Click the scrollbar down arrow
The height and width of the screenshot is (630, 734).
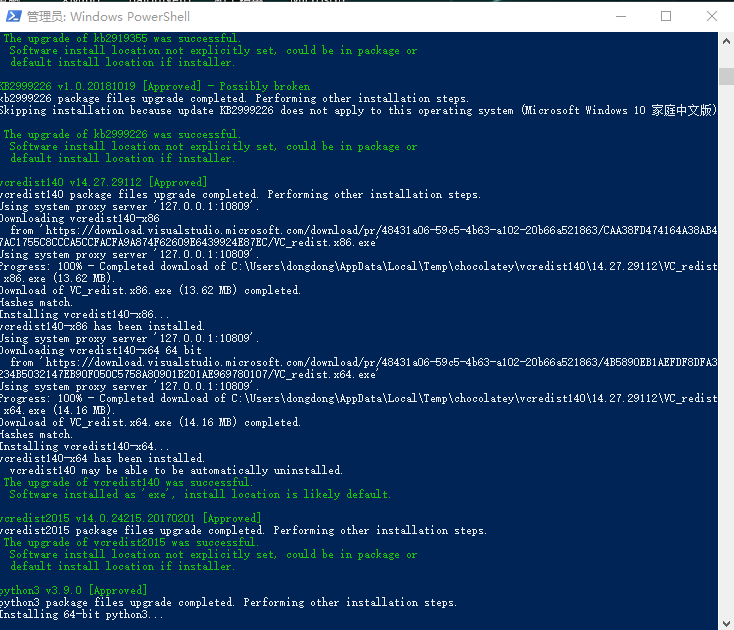(726, 623)
